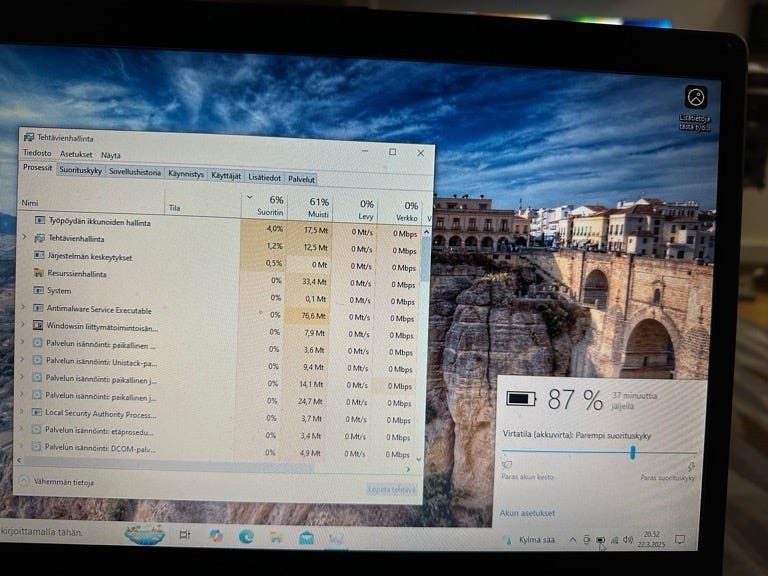This screenshot has width=768, height=576.
Task: Expand the Tehtävienhallinta process row
Action: coord(24,237)
